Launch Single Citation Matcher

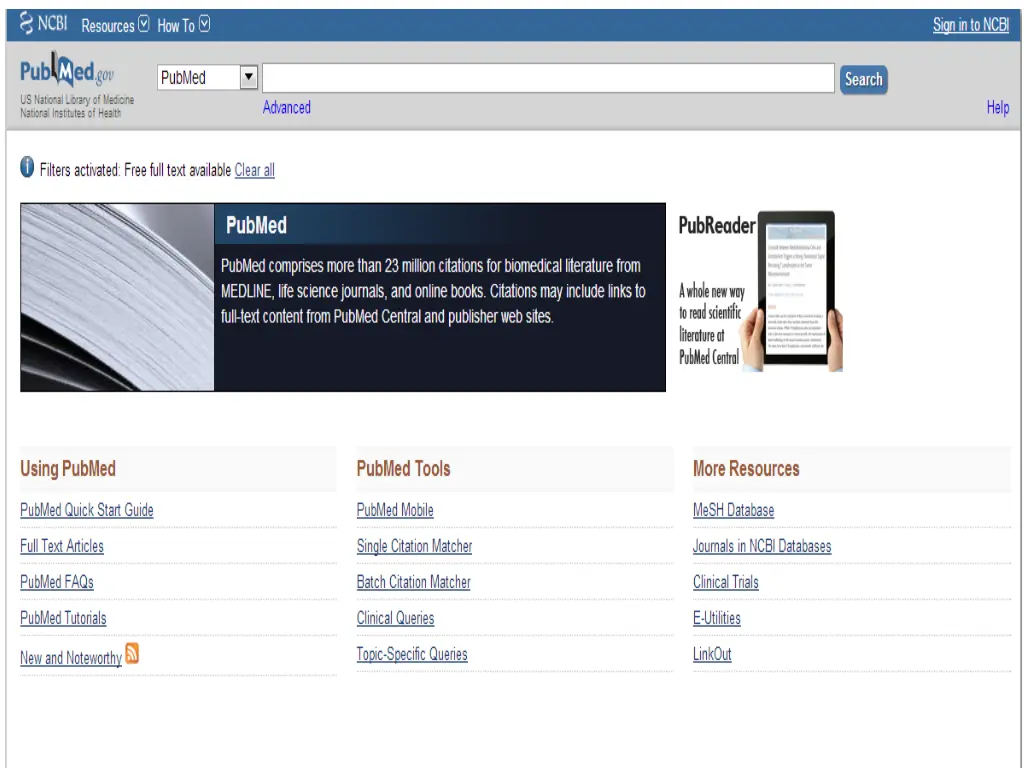415,546
